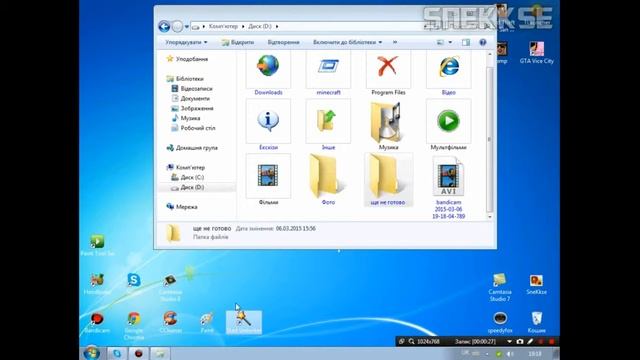Open the Відео folder with Internet Explorer icon

tap(448, 73)
